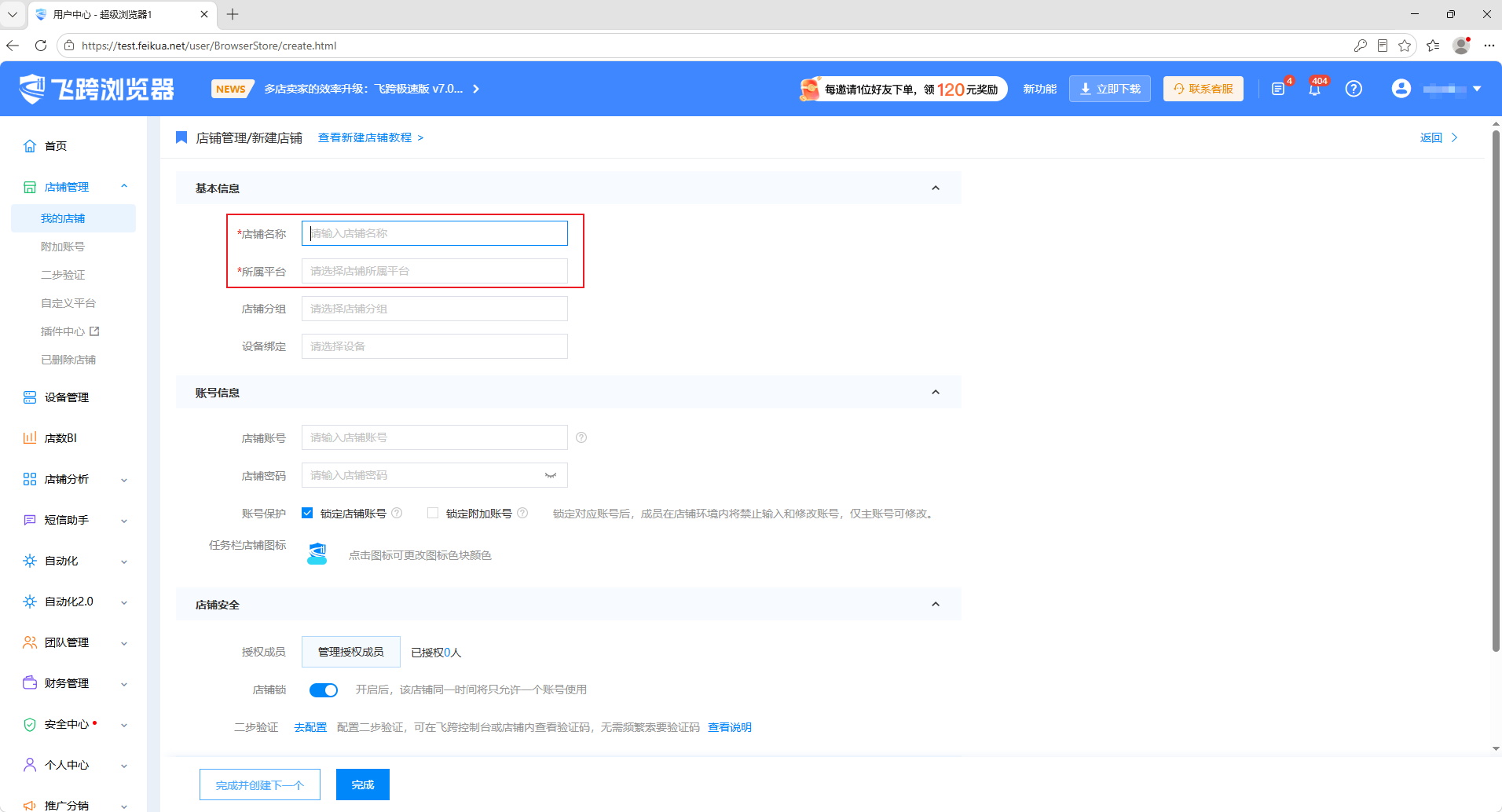Click the 立即下载 button
This screenshot has height=812, width=1502.
coord(1110,89)
